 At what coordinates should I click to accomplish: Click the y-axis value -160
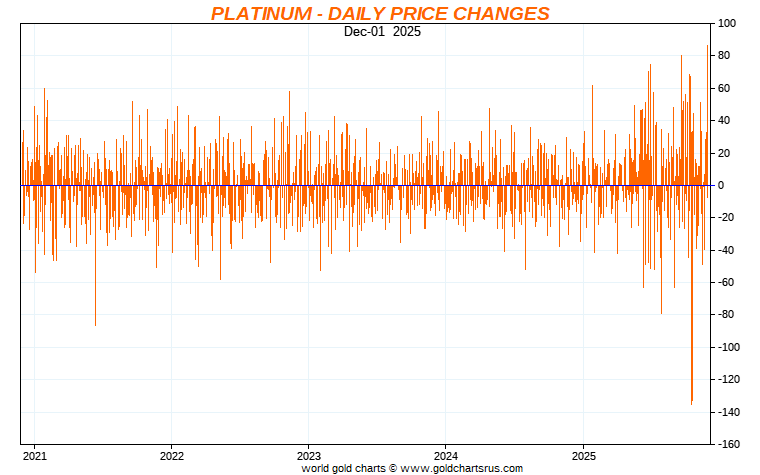tap(729, 444)
